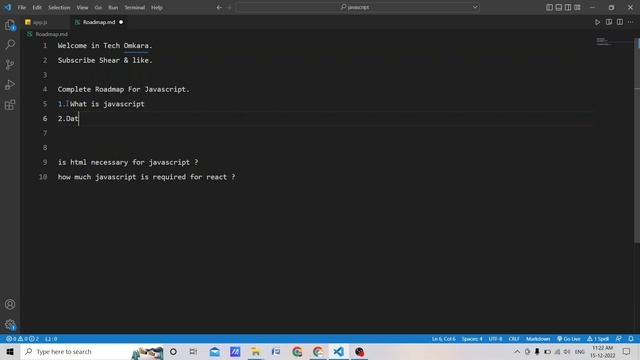Show hidden system tray icons
The image size is (640, 360).
tap(517, 351)
